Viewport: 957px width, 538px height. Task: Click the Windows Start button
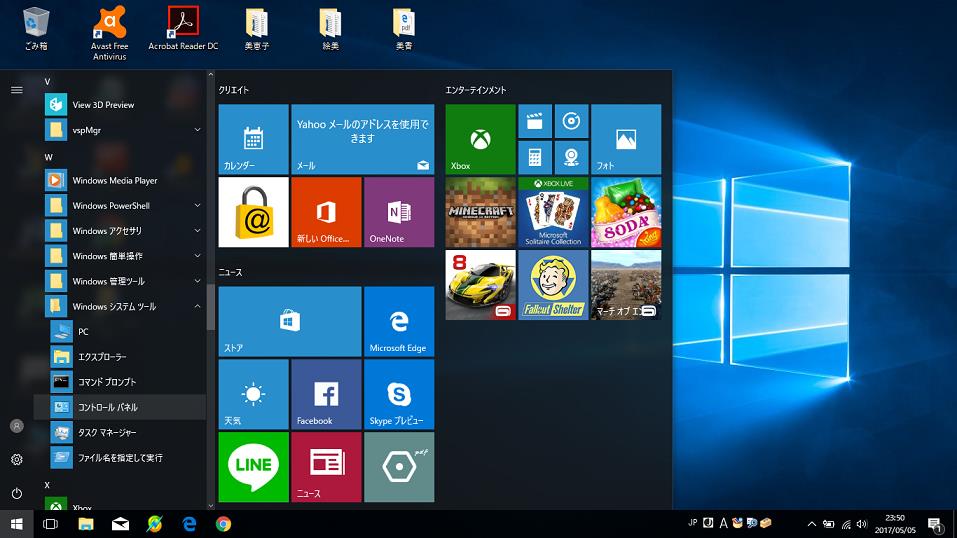[16, 524]
